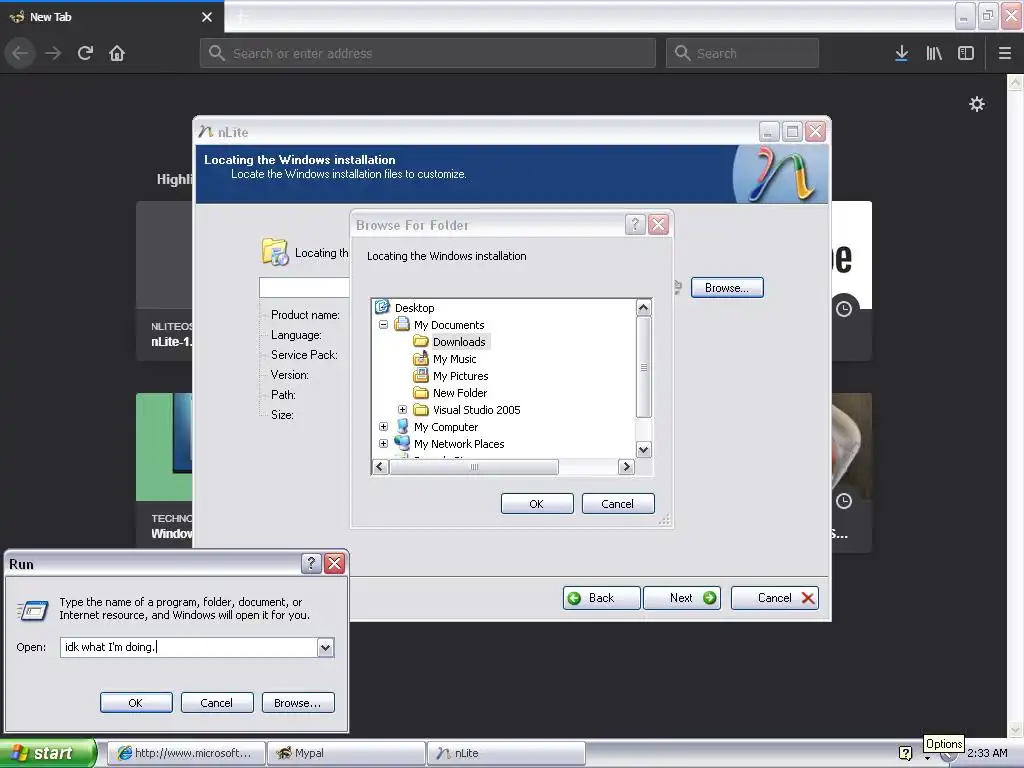Click the nLite installation path field
The width and height of the screenshot is (1024, 768).
coord(304,287)
